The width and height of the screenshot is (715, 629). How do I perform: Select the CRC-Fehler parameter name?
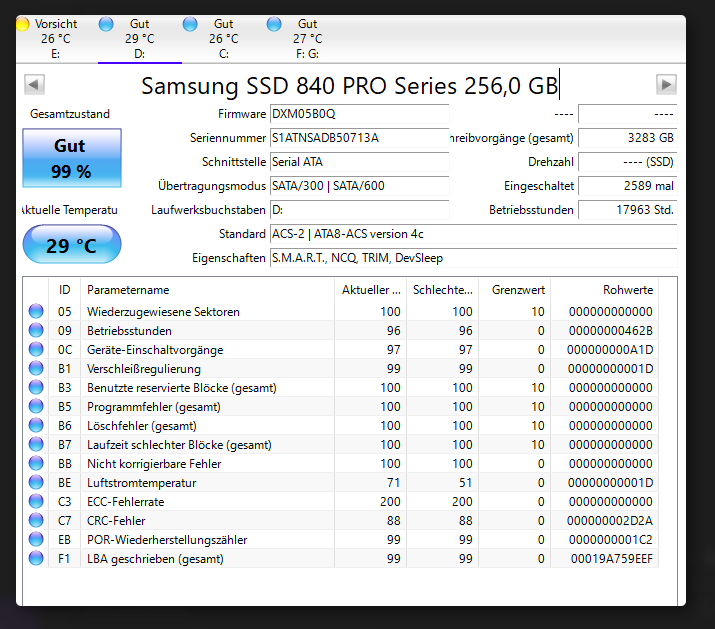coord(116,521)
